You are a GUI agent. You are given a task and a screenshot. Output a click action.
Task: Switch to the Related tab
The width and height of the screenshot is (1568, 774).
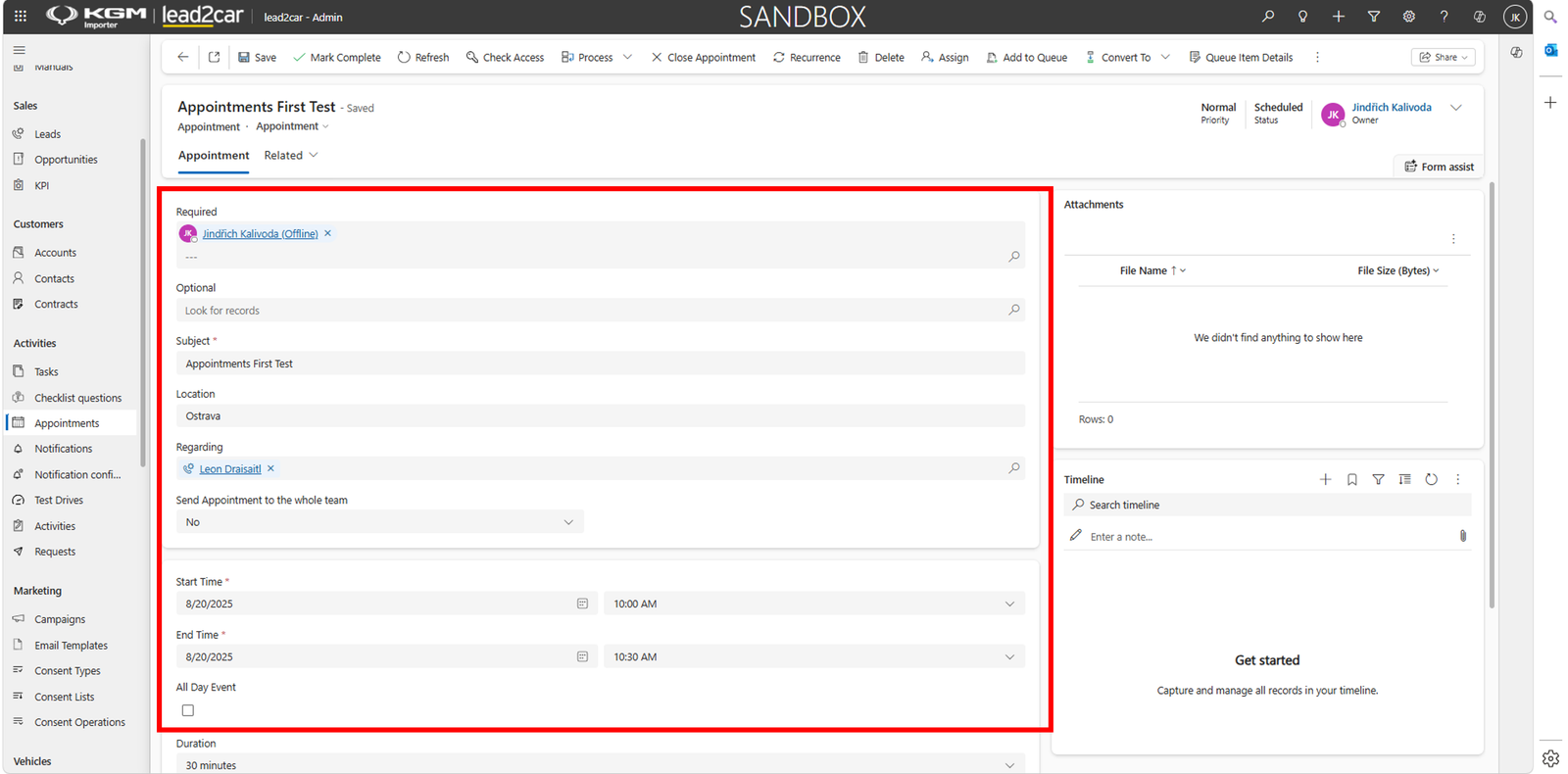tap(291, 155)
